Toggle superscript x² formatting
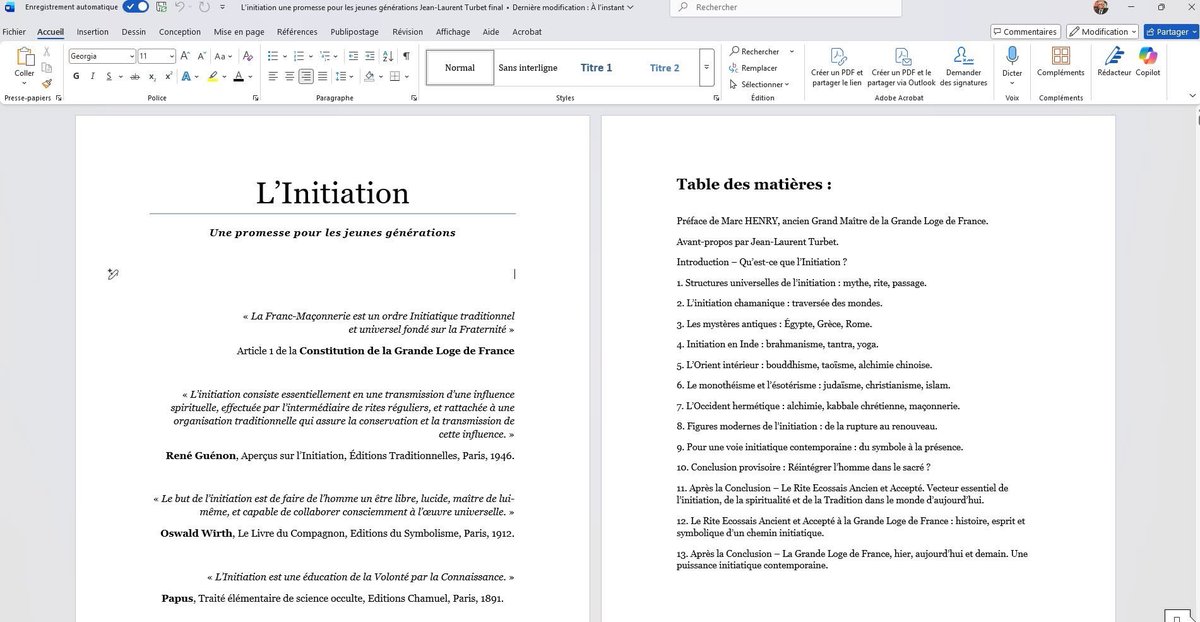 click(x=168, y=76)
